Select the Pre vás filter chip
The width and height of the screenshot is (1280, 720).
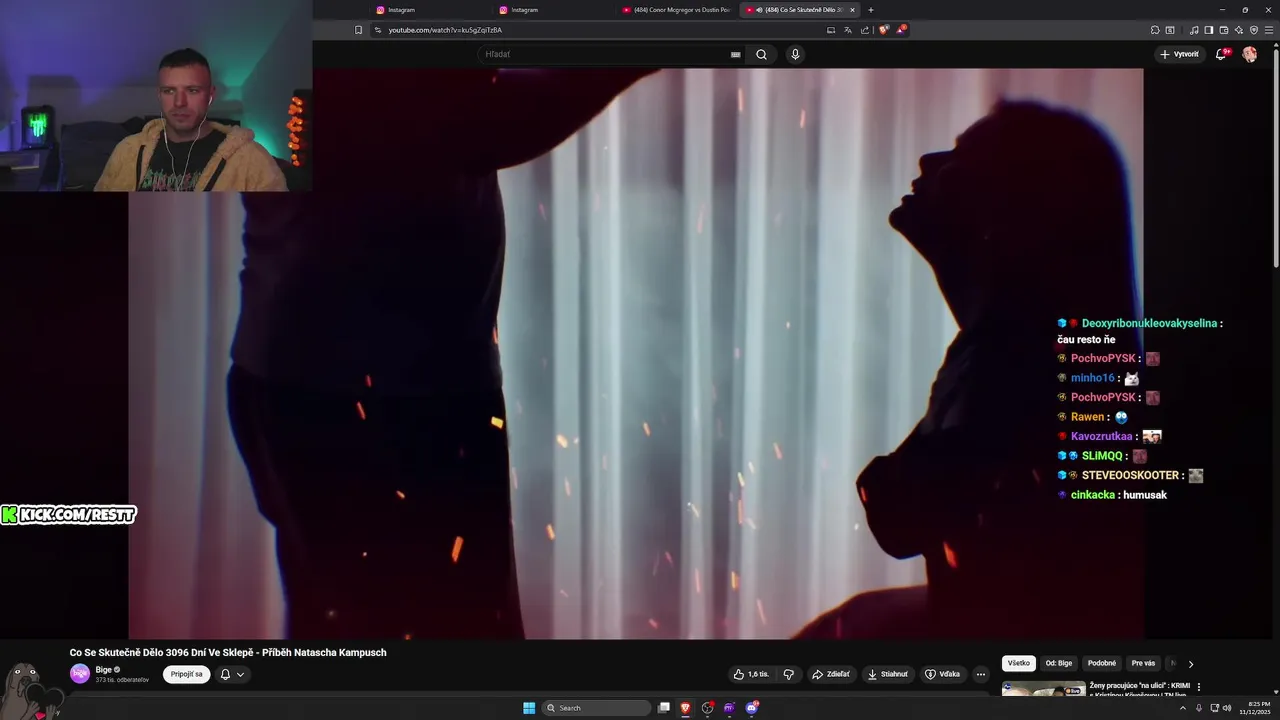pos(1143,663)
